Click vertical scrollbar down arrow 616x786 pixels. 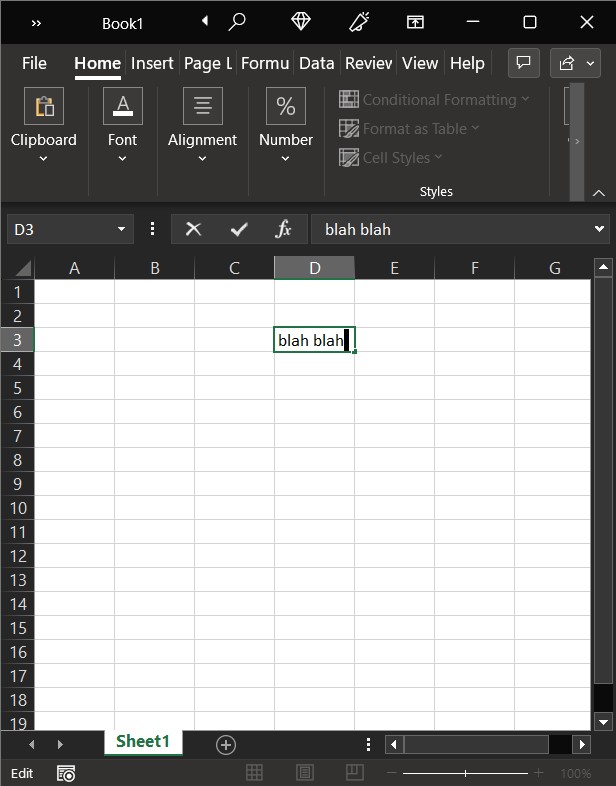[x=603, y=721]
